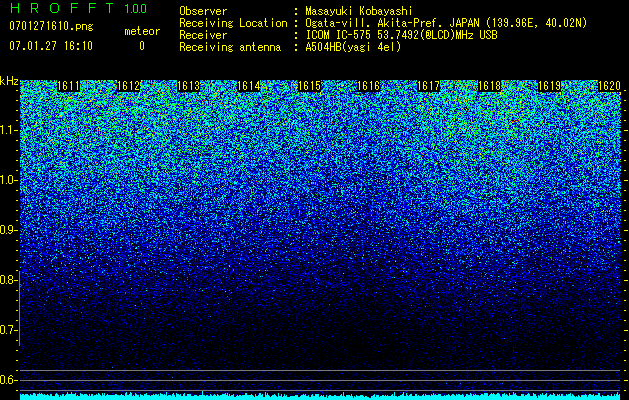The image size is (629, 400).
Task: Click observer name Masayuki Kobayashi
Action: pyautogui.click(x=359, y=11)
